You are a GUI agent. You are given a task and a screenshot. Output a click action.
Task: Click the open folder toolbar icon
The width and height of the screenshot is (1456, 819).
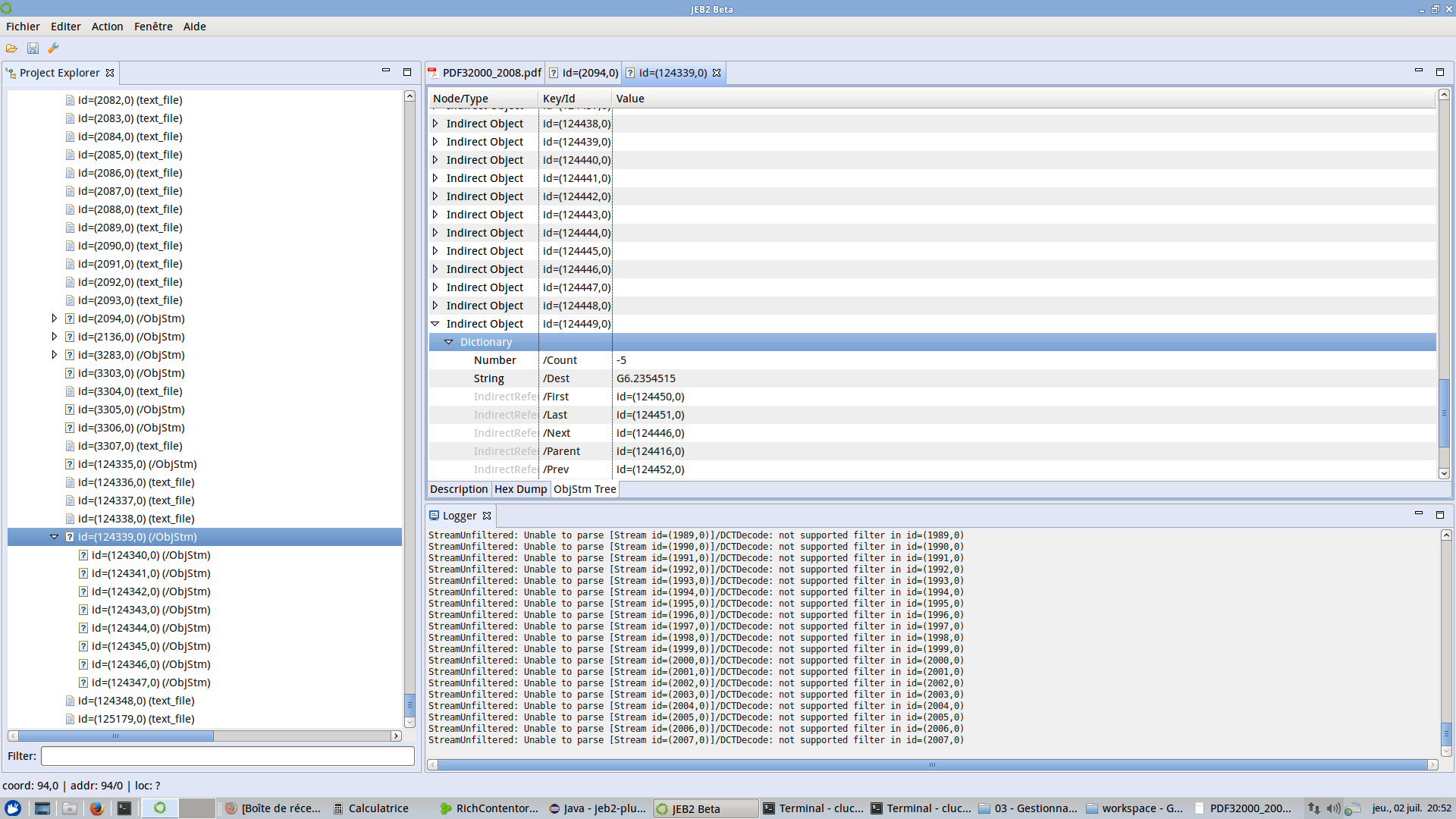click(x=11, y=48)
